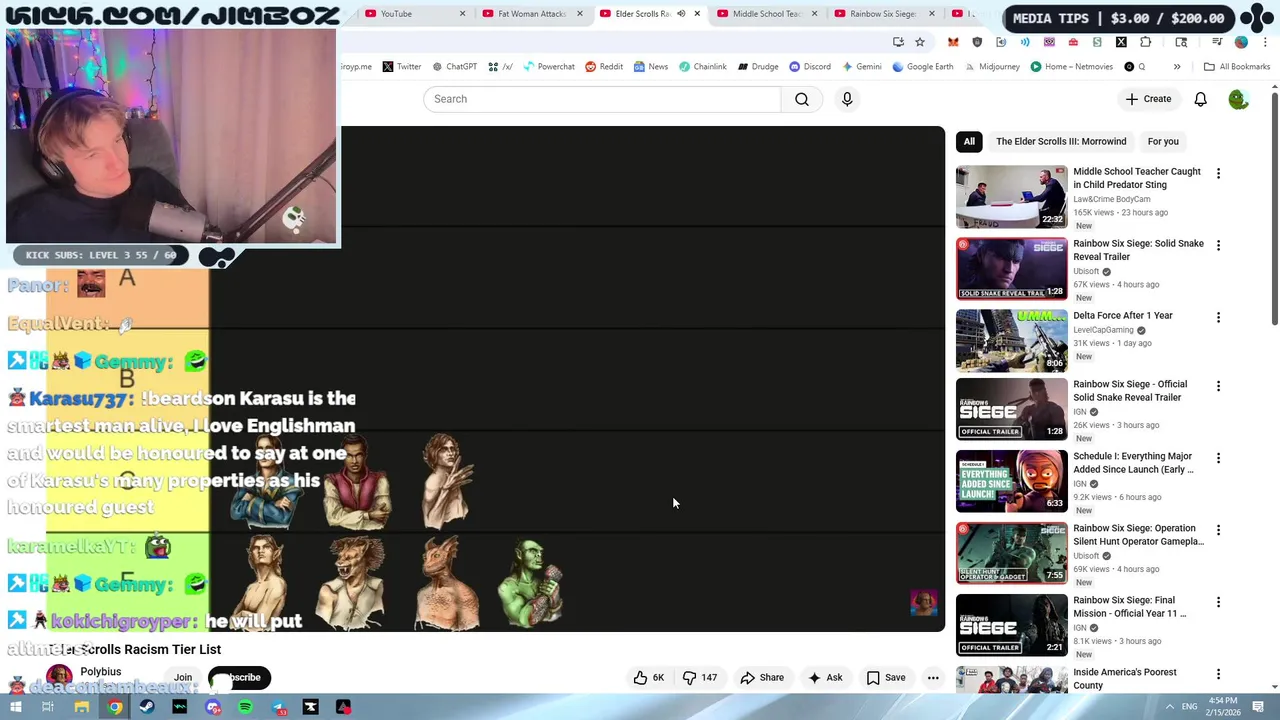Open the YouTube account avatar menu

click(x=1239, y=99)
